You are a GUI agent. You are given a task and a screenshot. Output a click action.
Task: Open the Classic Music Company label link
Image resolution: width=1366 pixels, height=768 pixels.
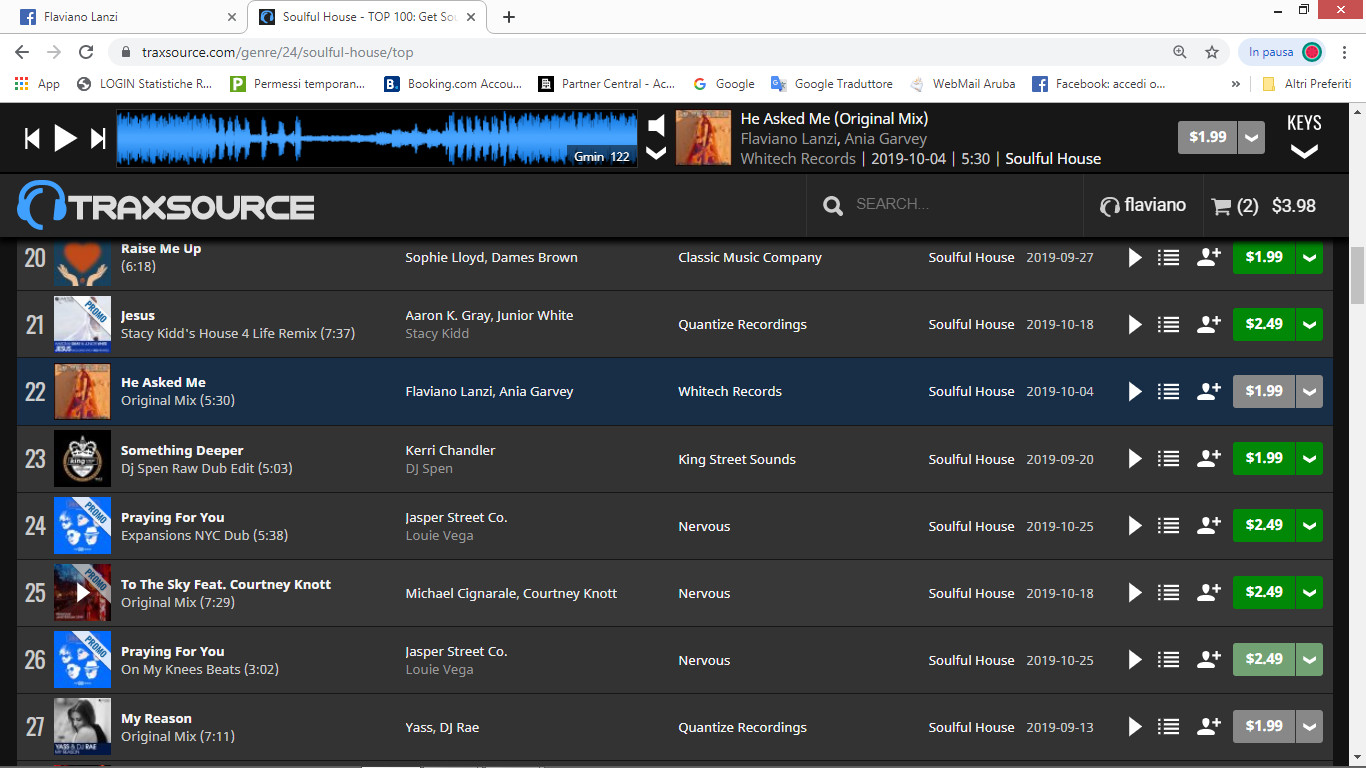(x=750, y=258)
